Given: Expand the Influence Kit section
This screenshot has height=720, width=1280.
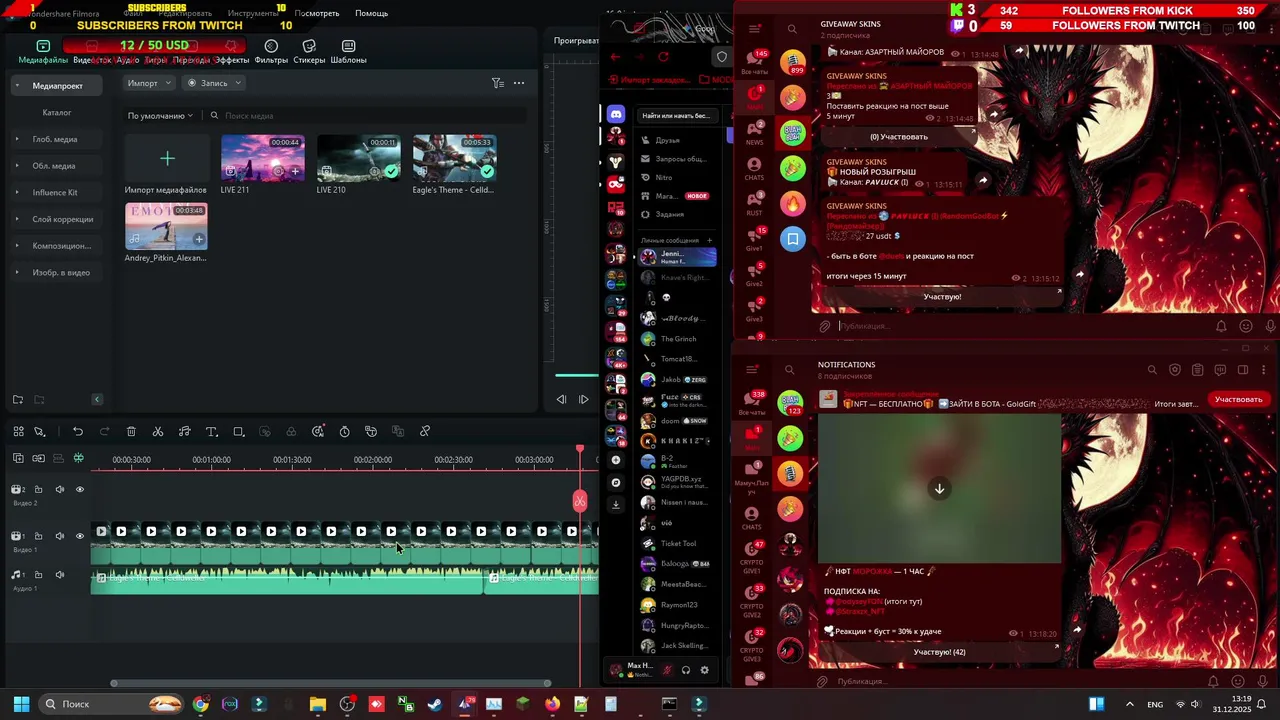Looking at the screenshot, I should (17, 192).
